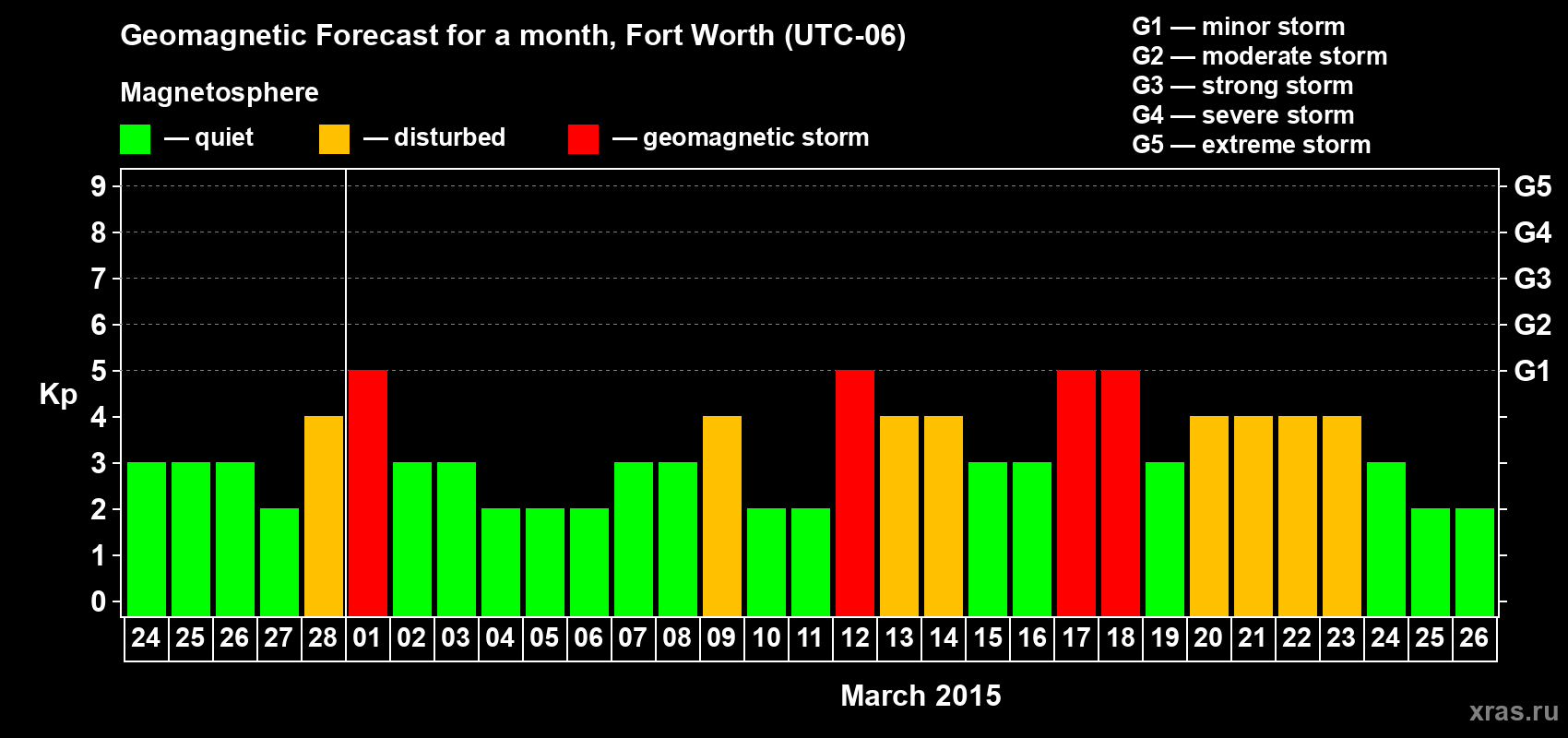Screen dimensions: 1568x738
Task: Click the Kp value 9 axis label
Action: click(99, 186)
